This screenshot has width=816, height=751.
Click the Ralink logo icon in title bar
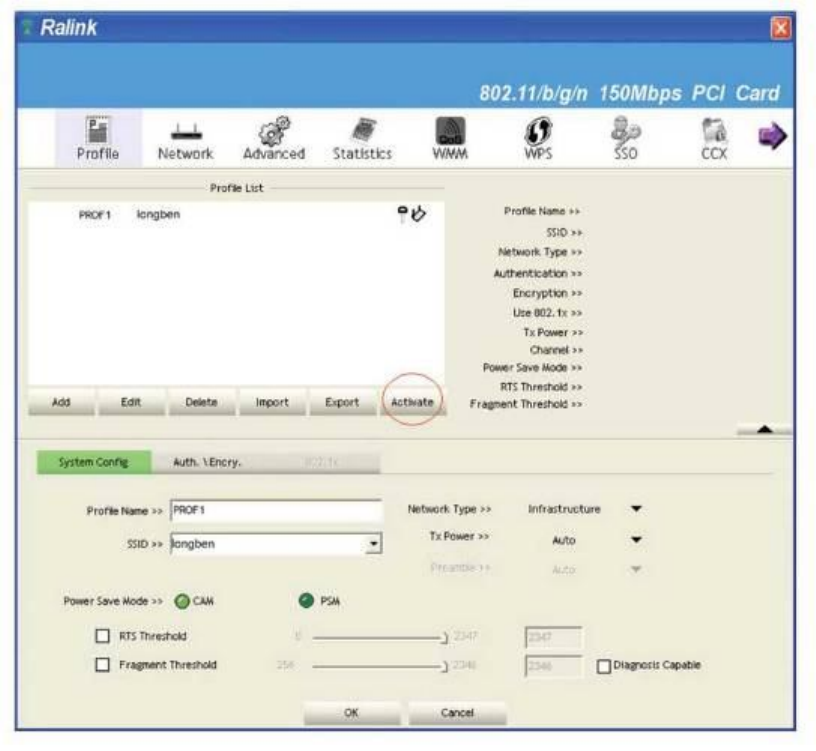click(28, 27)
